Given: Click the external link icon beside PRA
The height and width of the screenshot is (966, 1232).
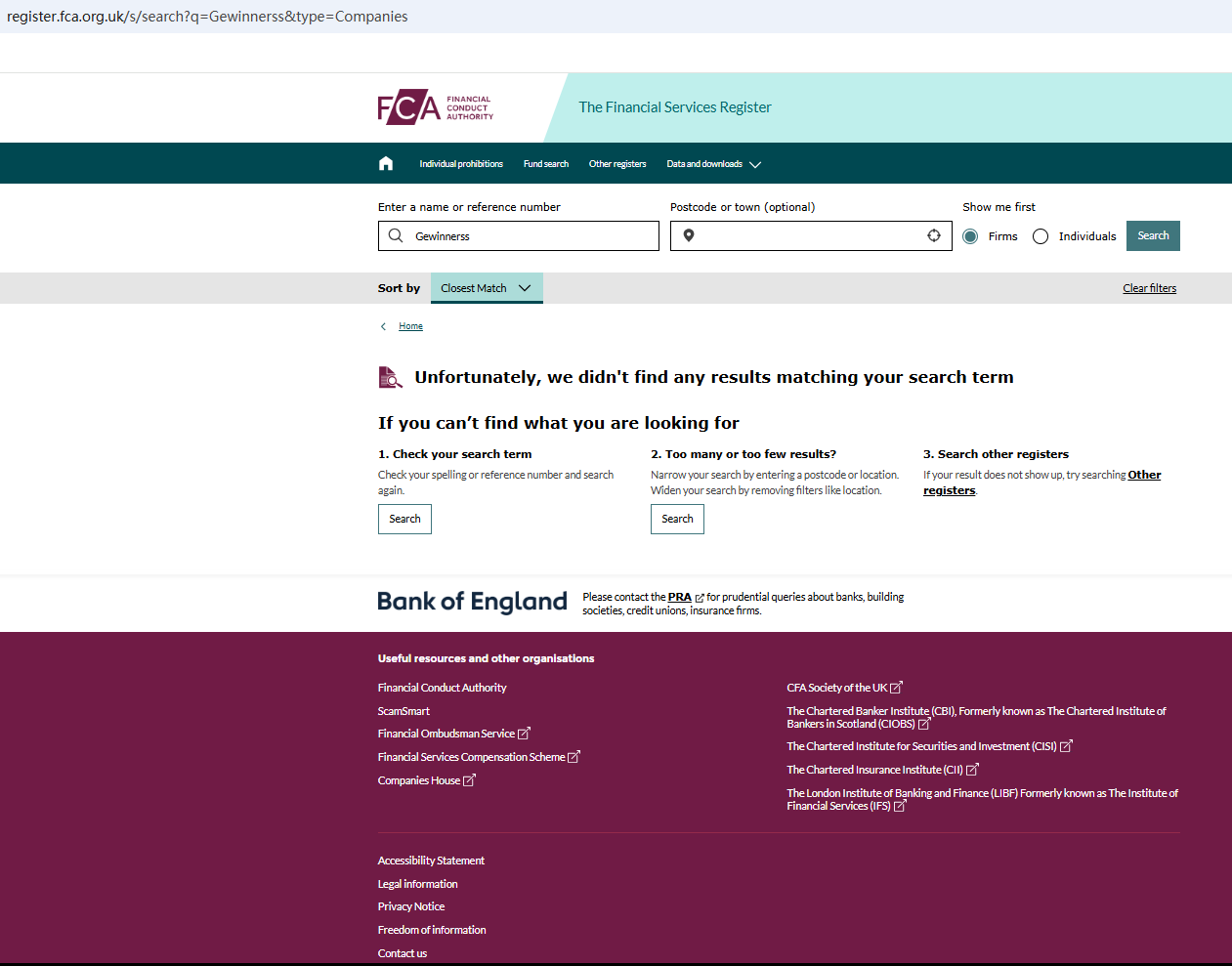Looking at the screenshot, I should pos(700,598).
